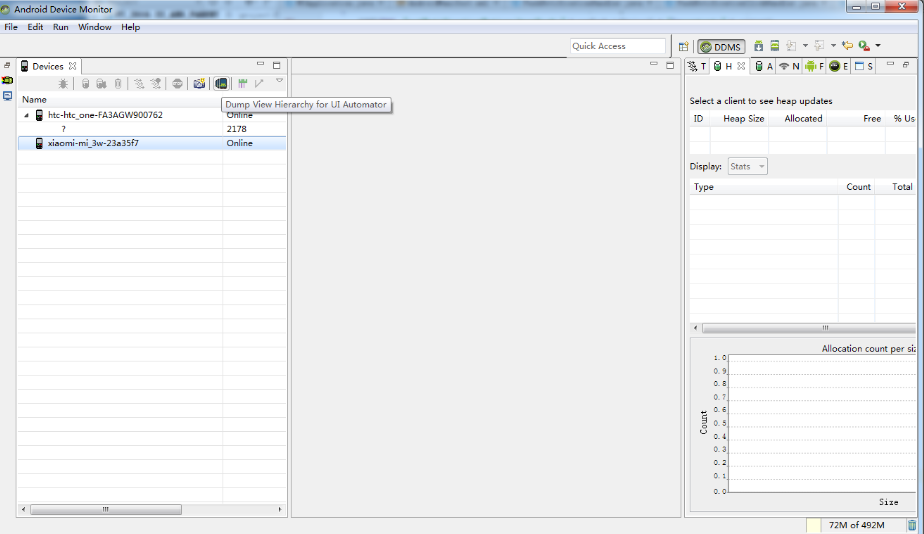Open the Help menu
This screenshot has height=534, width=924.
131,27
